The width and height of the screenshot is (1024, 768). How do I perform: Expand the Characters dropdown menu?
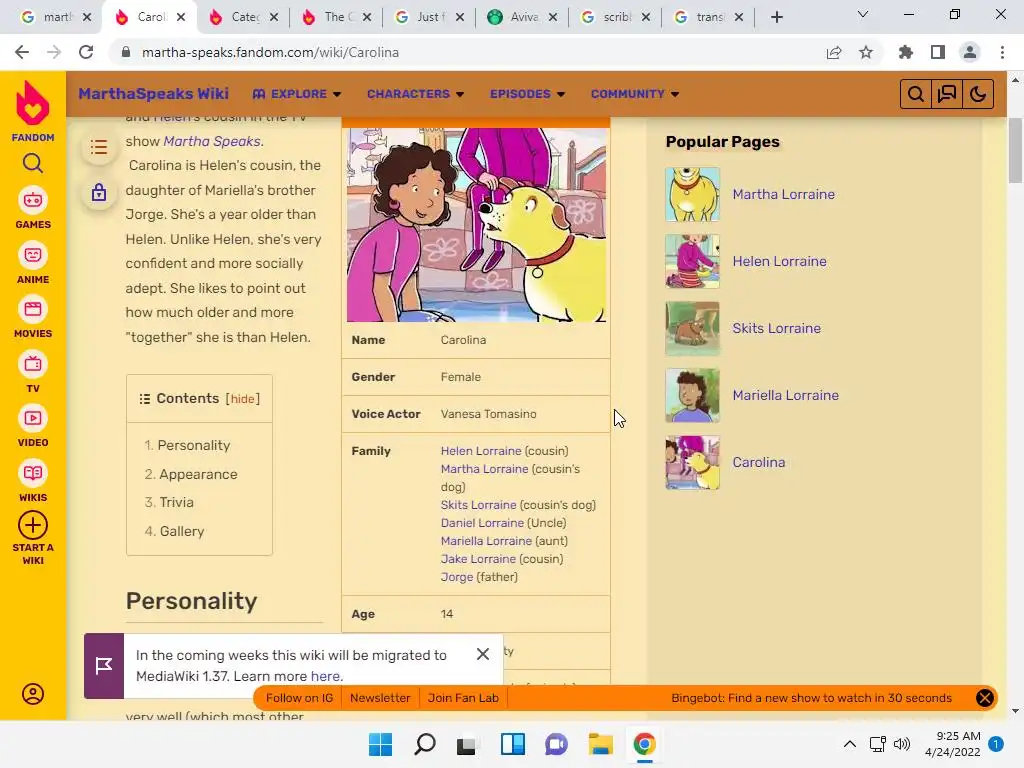(x=415, y=94)
